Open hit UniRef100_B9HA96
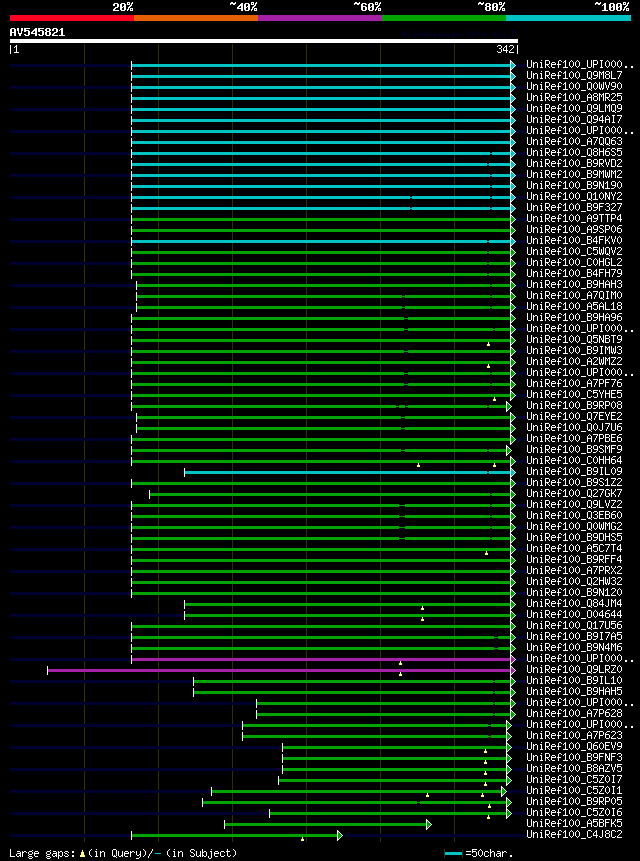 click(x=574, y=317)
